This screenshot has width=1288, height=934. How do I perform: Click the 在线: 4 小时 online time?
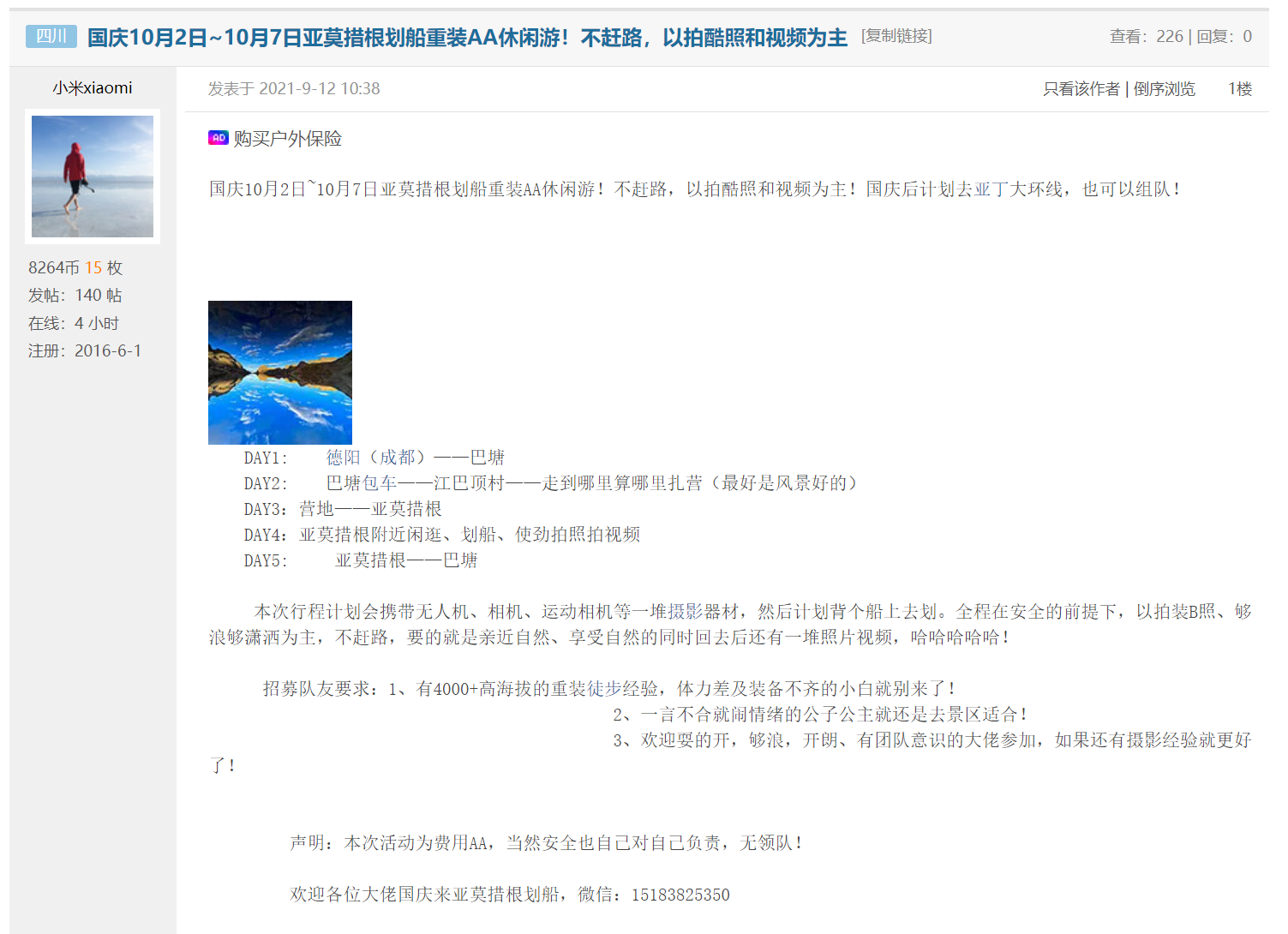tap(74, 324)
